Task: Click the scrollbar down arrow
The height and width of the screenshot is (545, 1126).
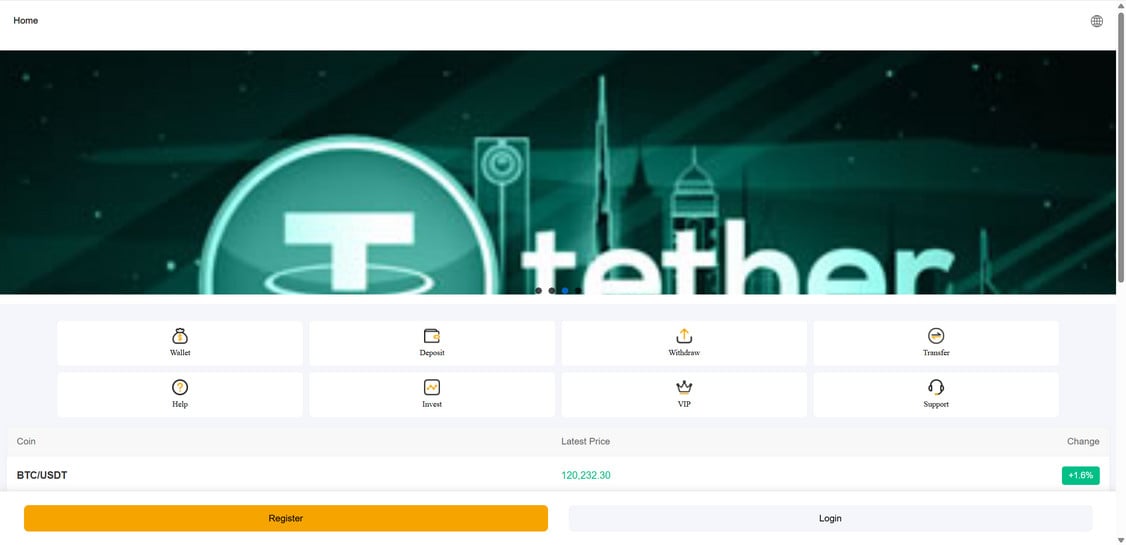Action: [1121, 540]
